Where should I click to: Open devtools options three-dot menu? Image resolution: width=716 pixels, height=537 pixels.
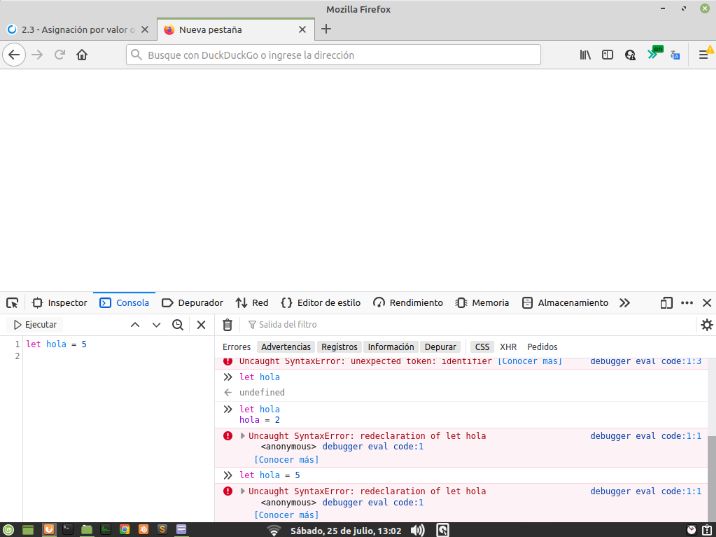687,303
